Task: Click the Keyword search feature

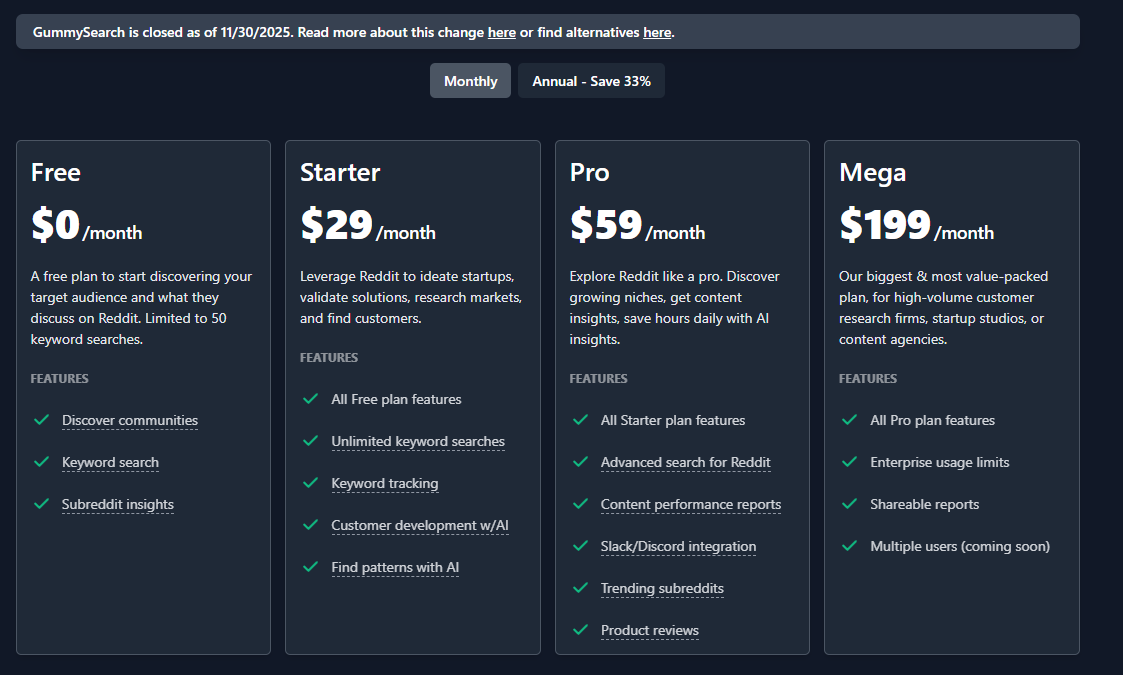Action: tap(110, 463)
